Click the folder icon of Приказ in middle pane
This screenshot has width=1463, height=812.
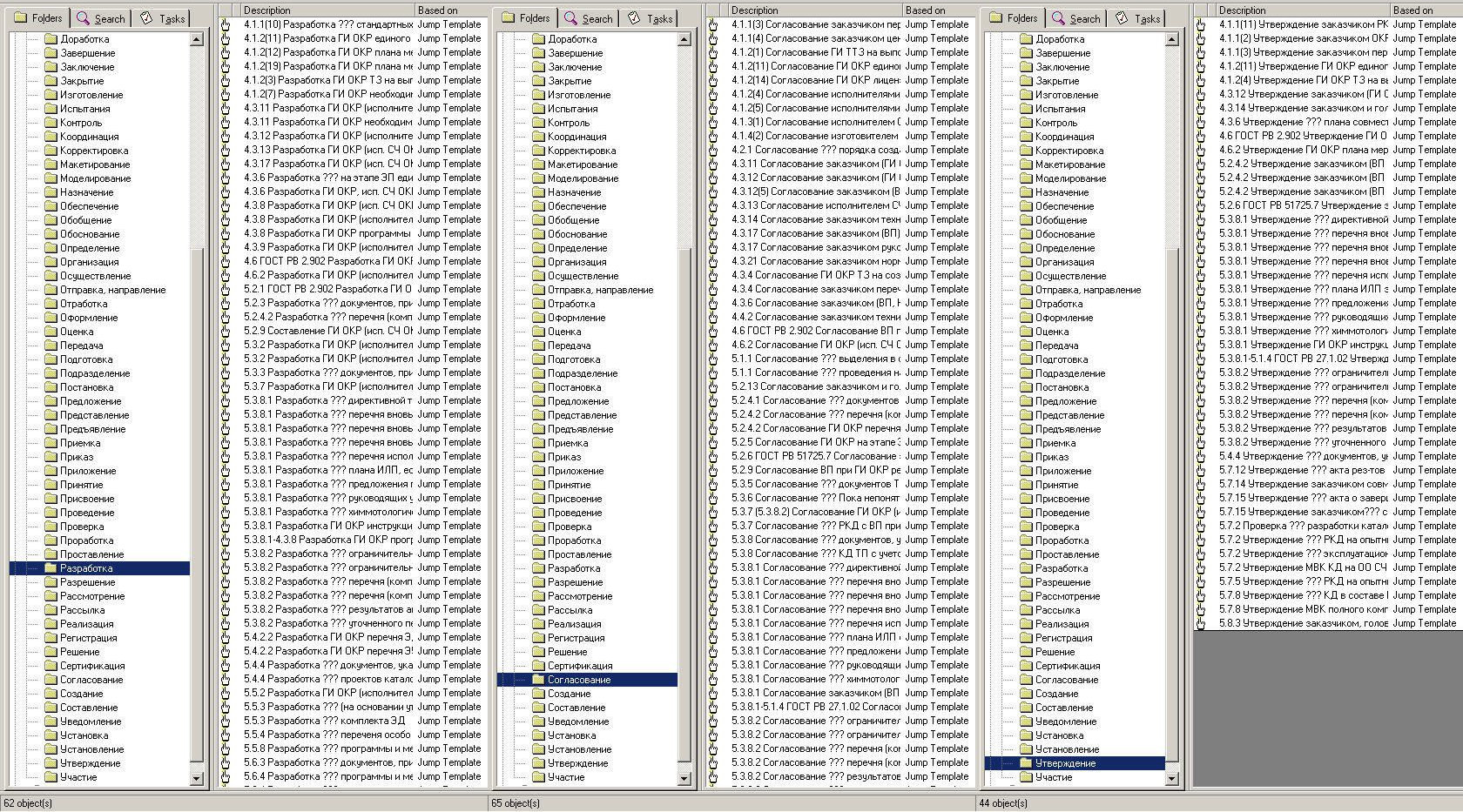coord(538,457)
